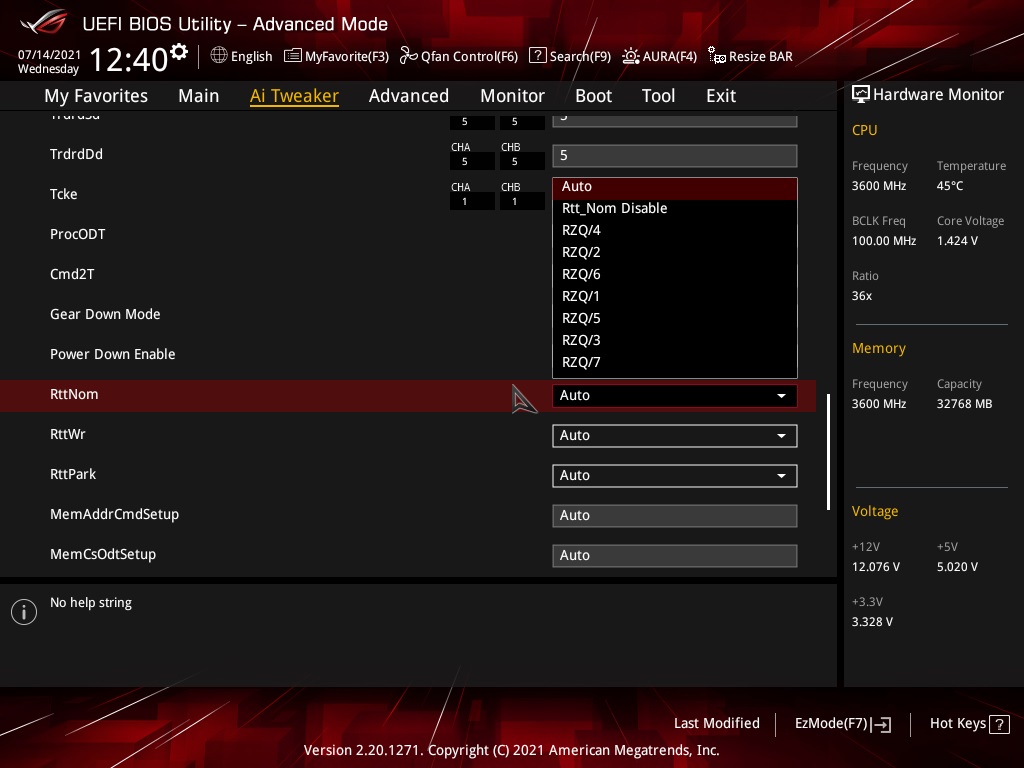Click the Core Voltage 1.424 V value
Image resolution: width=1024 pixels, height=768 pixels.
pyautogui.click(x=957, y=241)
